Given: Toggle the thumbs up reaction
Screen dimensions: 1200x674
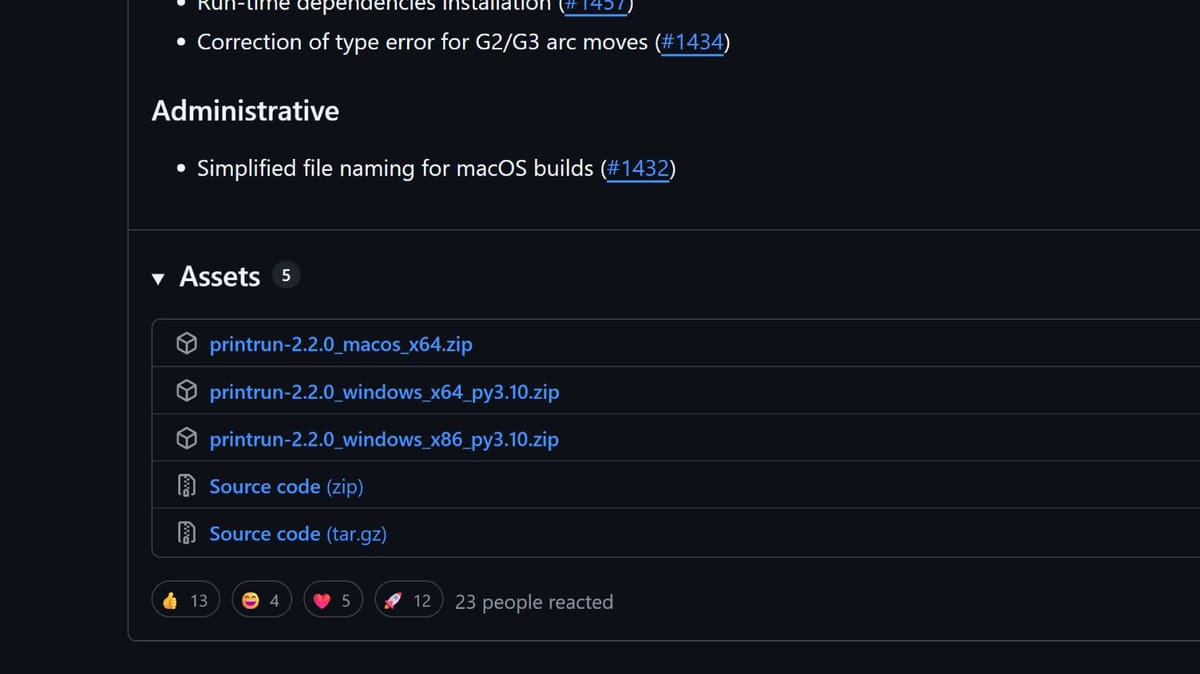Looking at the screenshot, I should pyautogui.click(x=187, y=600).
